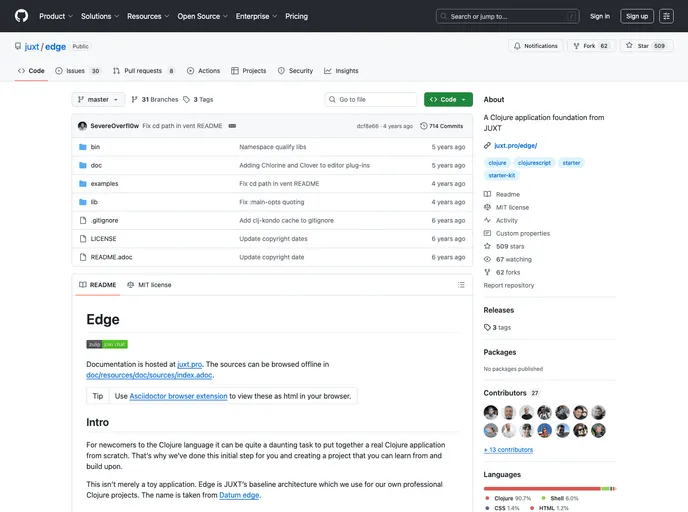Viewport: 688px width, 512px height.
Task: Open the 714 Commits history link
Action: point(441,126)
